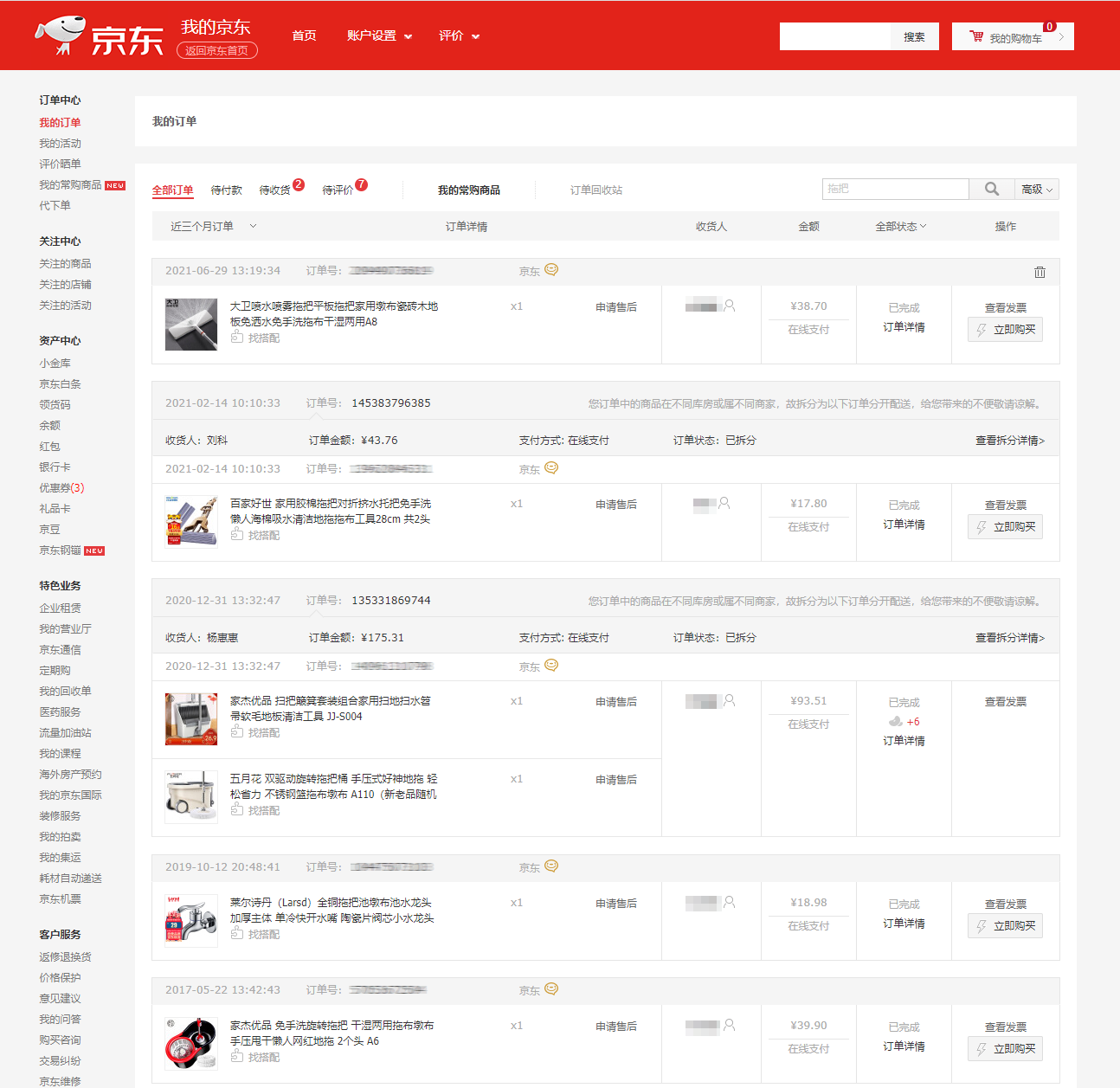
Task: Open JD chat icon on 2020-12-31 order
Action: tap(551, 666)
